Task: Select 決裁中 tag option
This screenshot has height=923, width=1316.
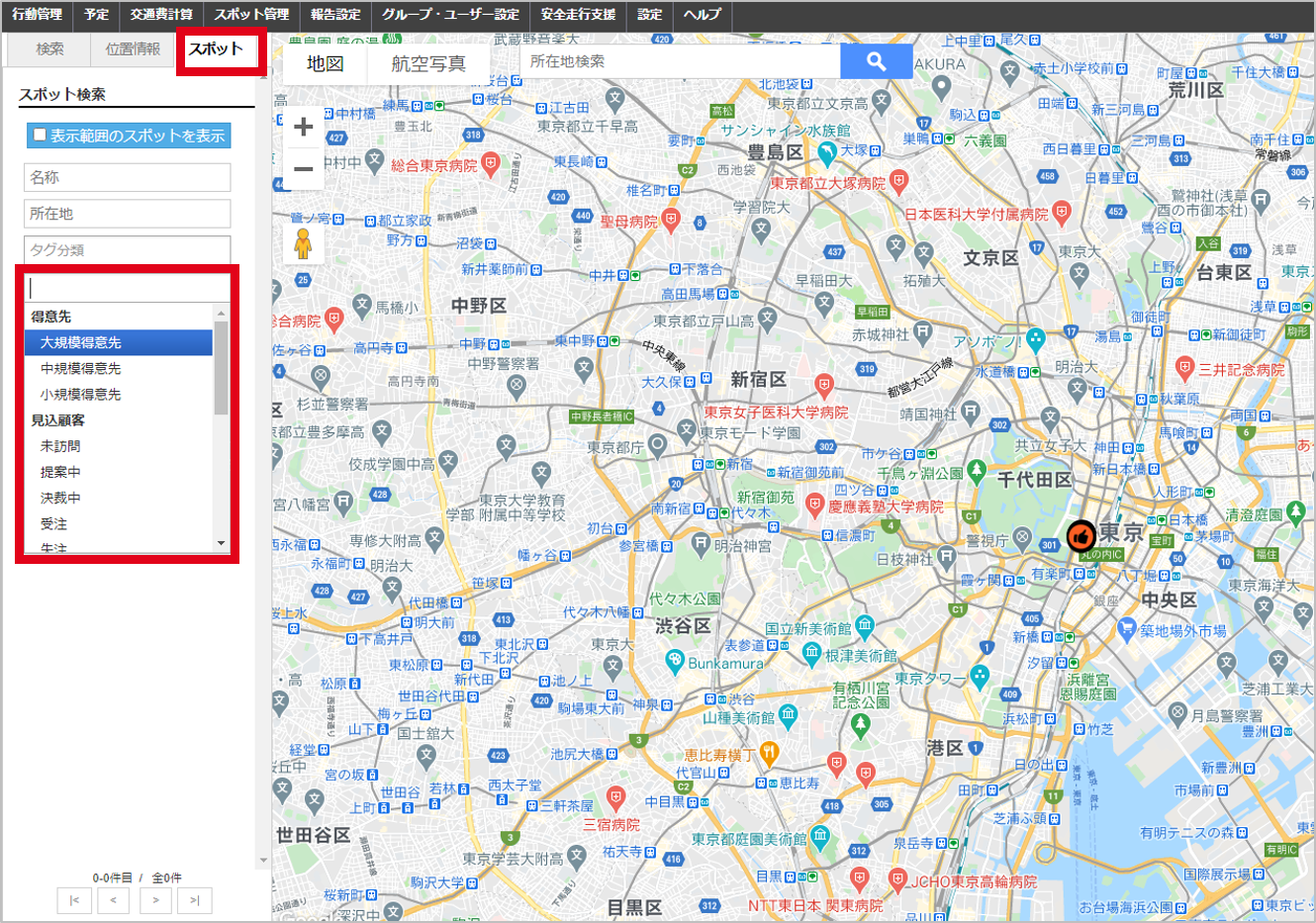Action: (x=119, y=498)
